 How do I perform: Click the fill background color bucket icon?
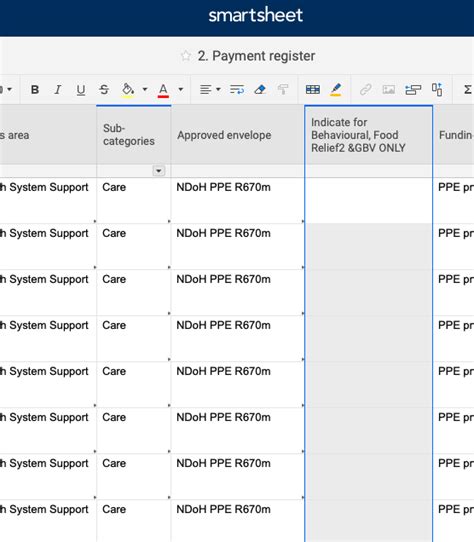[128, 90]
